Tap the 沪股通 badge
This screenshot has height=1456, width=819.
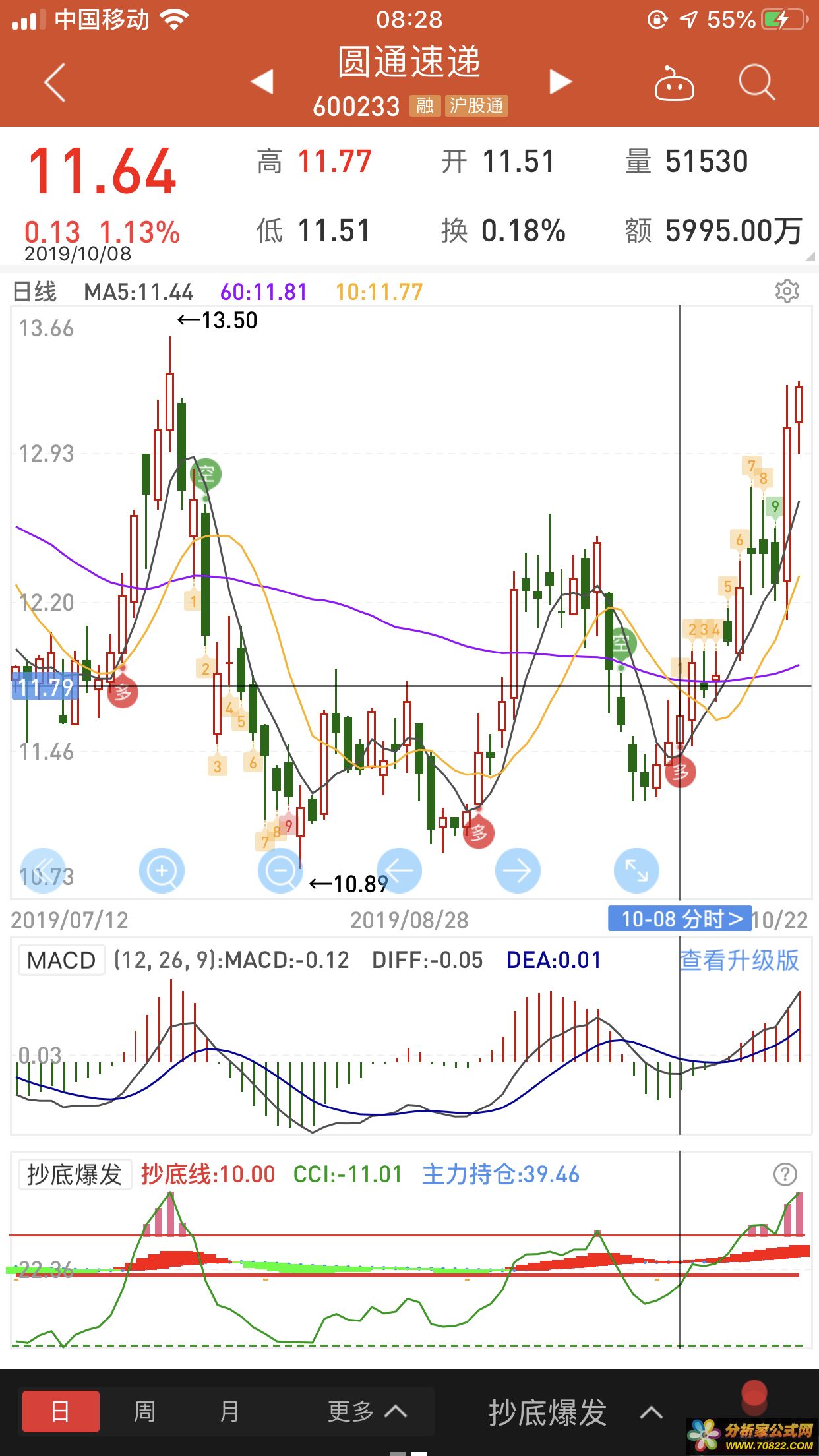click(476, 106)
